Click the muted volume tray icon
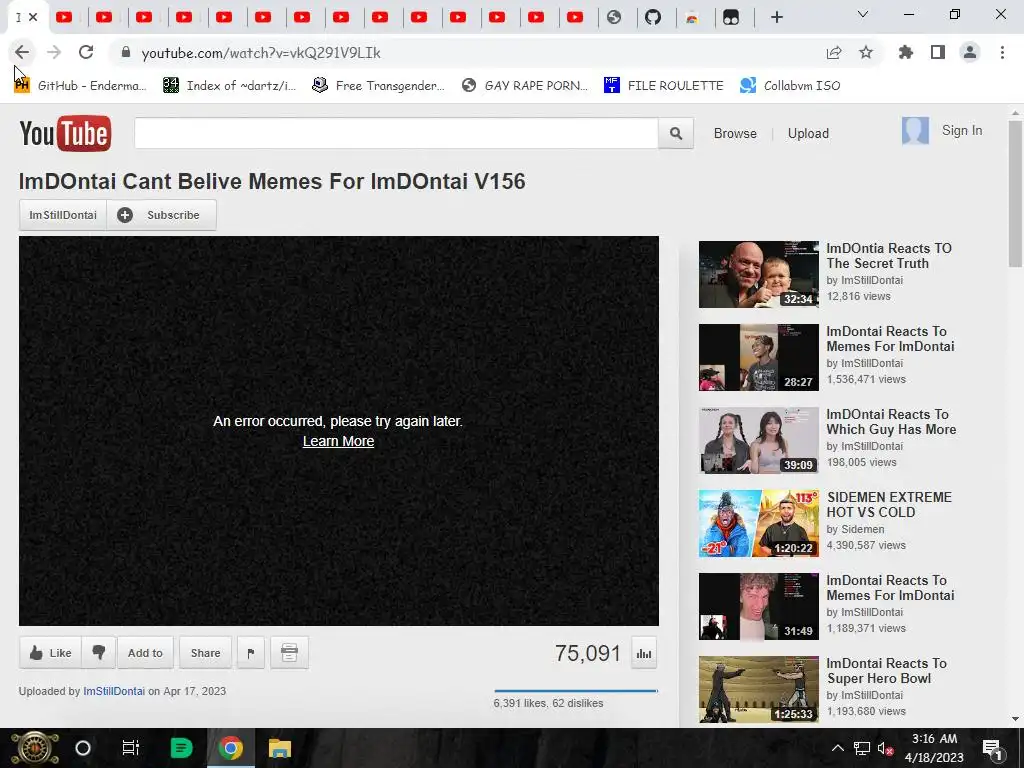Viewport: 1024px width, 768px height. (x=886, y=748)
